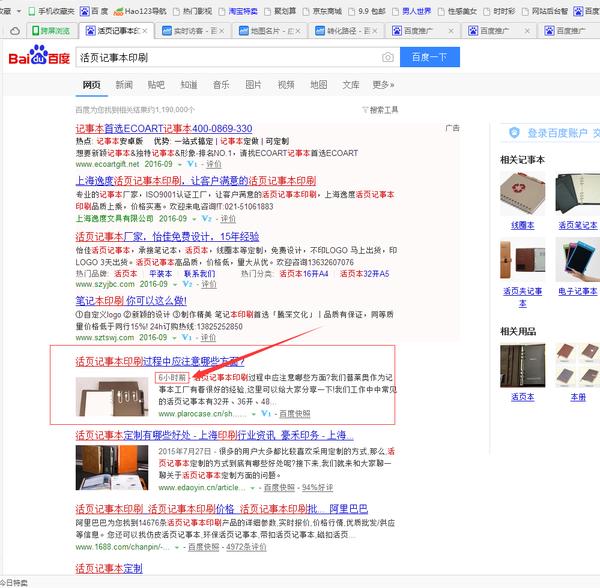Click the camera image search icon

pyautogui.click(x=388, y=57)
